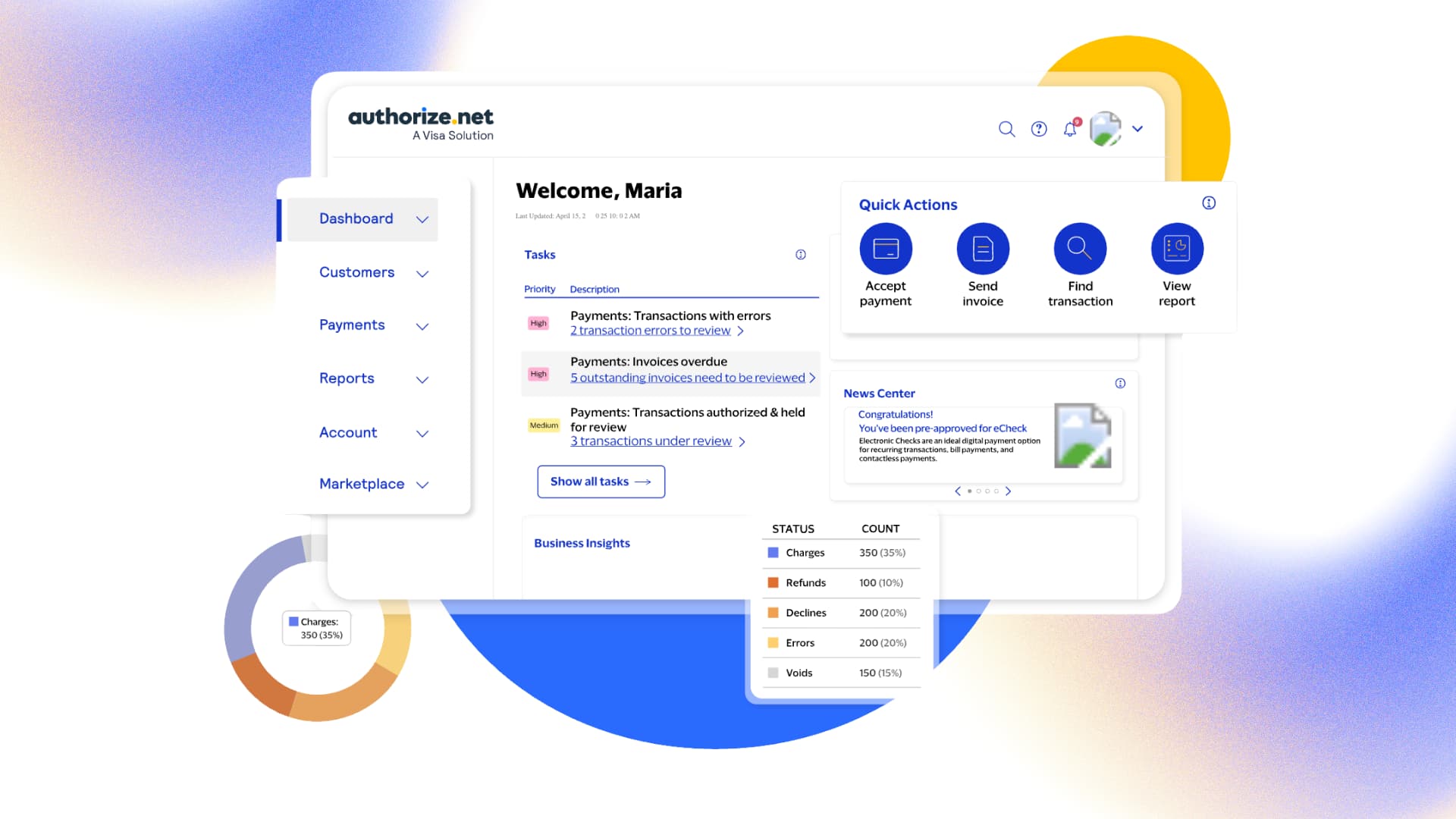Open 2 transaction errors to review link

tap(650, 331)
